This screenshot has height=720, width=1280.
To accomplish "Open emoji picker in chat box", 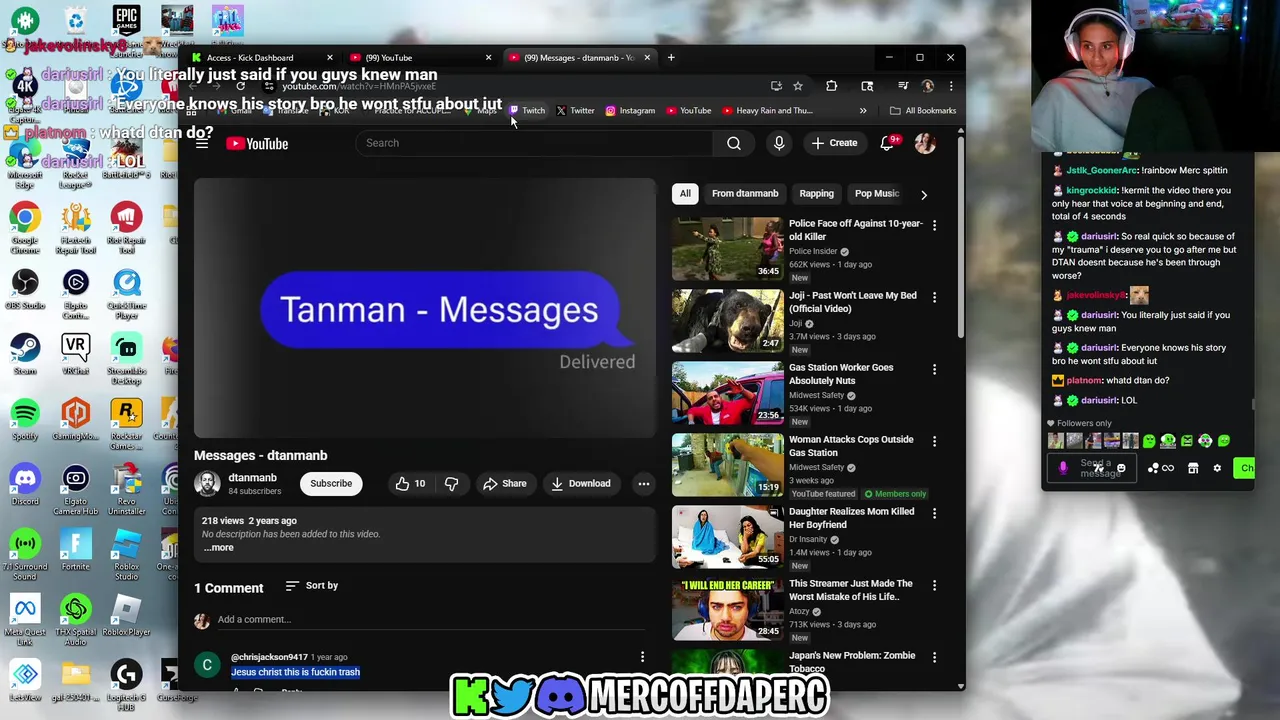I will (1121, 468).
